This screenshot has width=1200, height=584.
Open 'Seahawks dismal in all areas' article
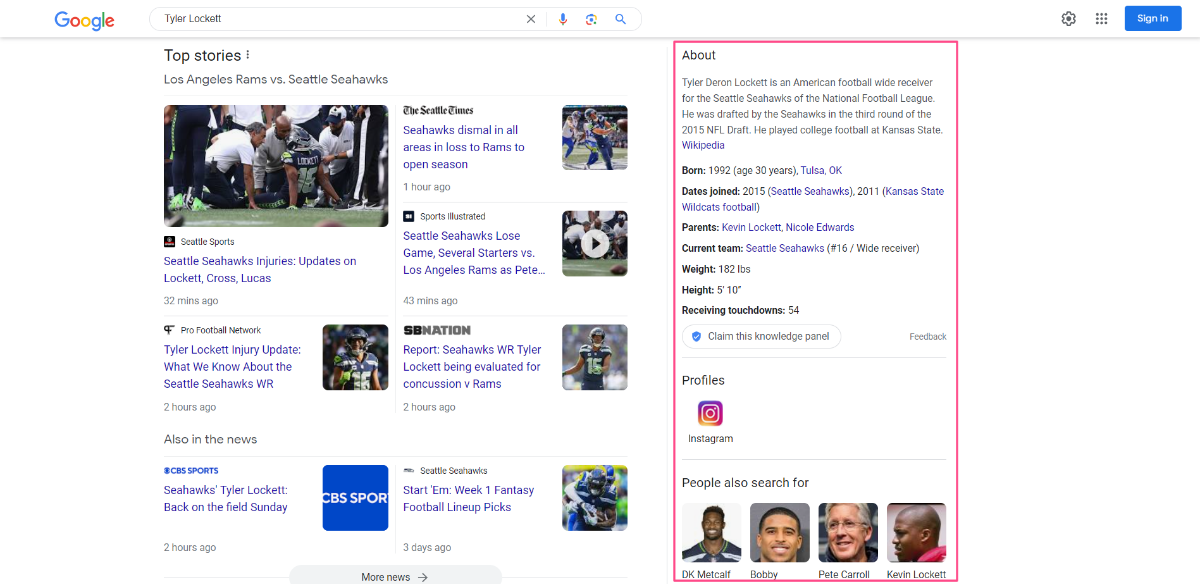[x=464, y=147]
